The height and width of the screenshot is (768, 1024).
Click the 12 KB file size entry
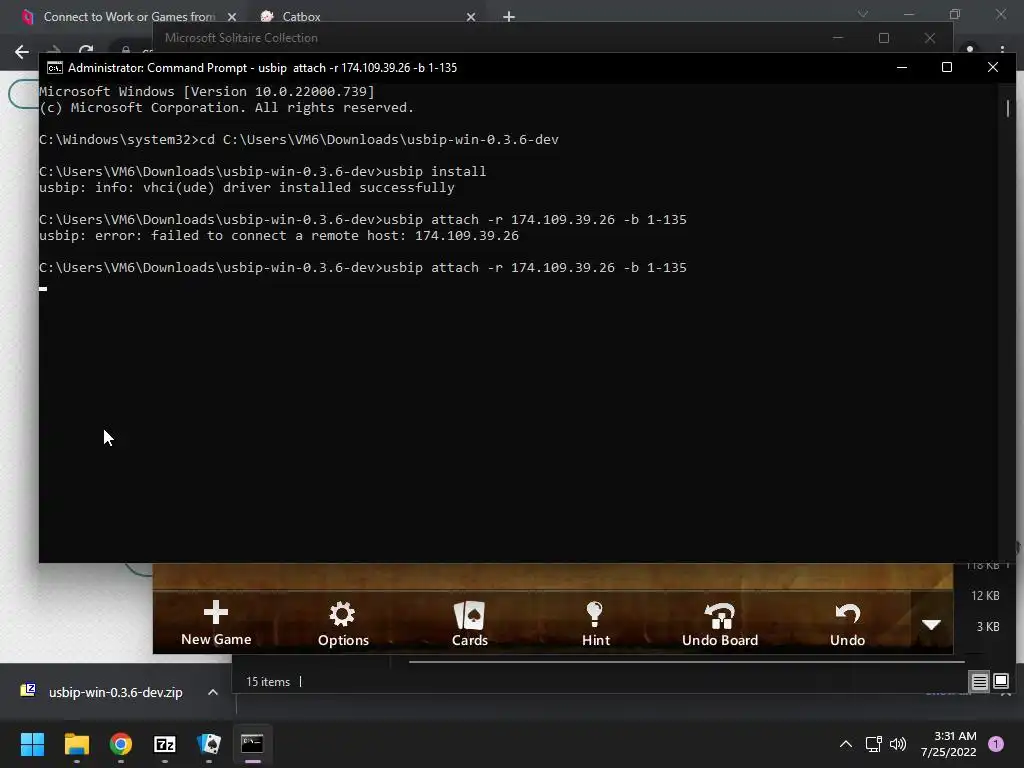[985, 596]
